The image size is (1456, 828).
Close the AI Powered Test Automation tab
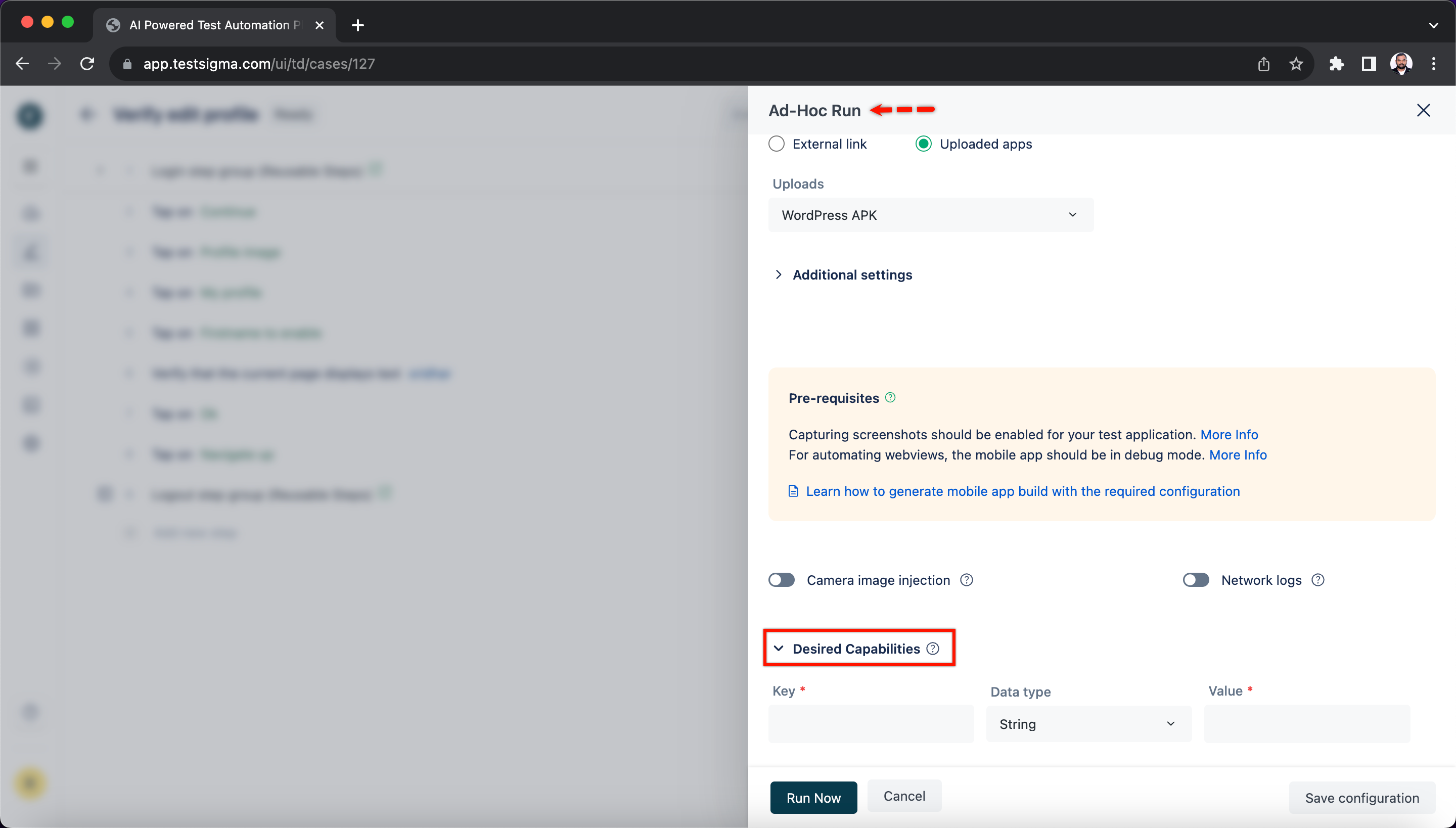tap(320, 25)
